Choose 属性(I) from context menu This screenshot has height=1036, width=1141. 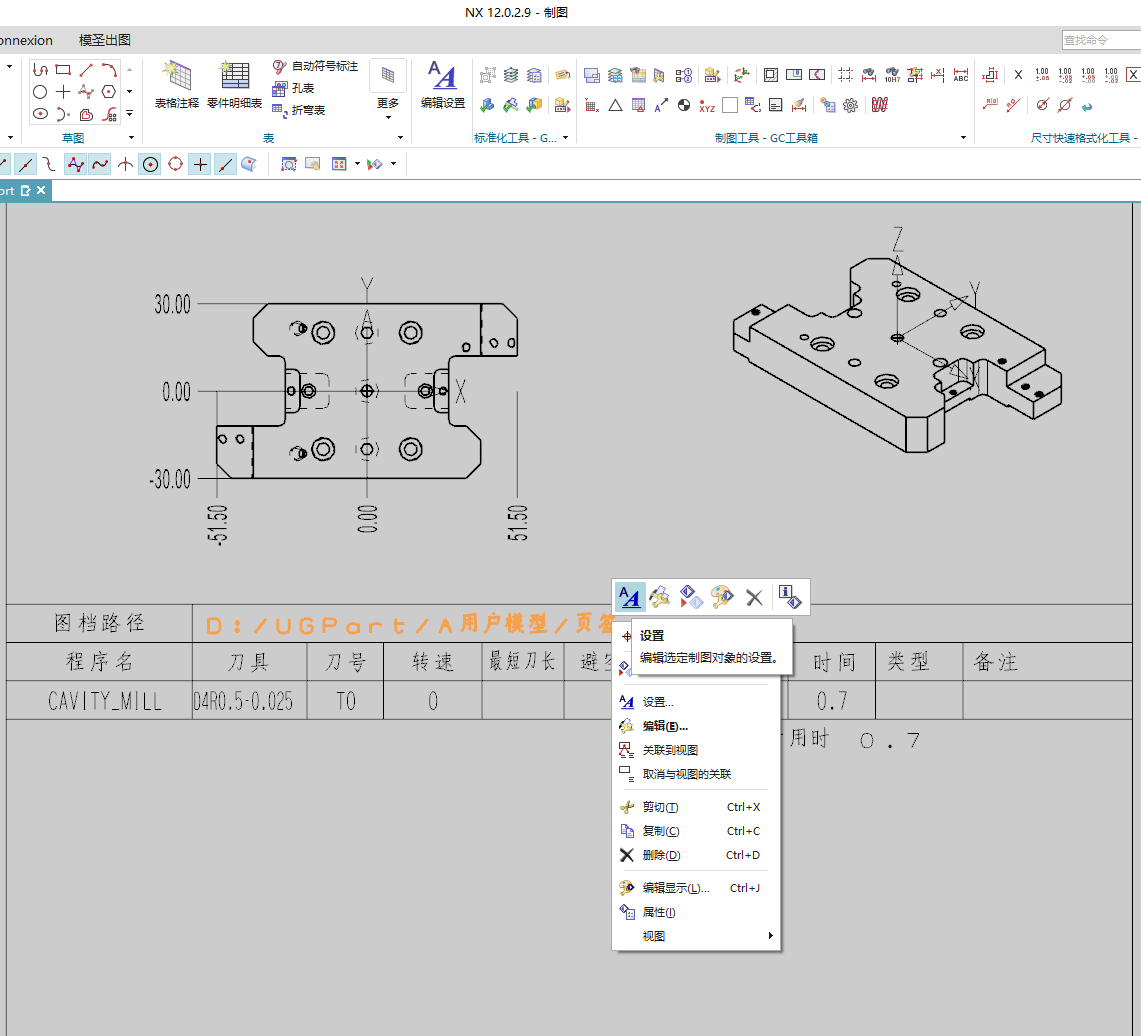point(696,912)
